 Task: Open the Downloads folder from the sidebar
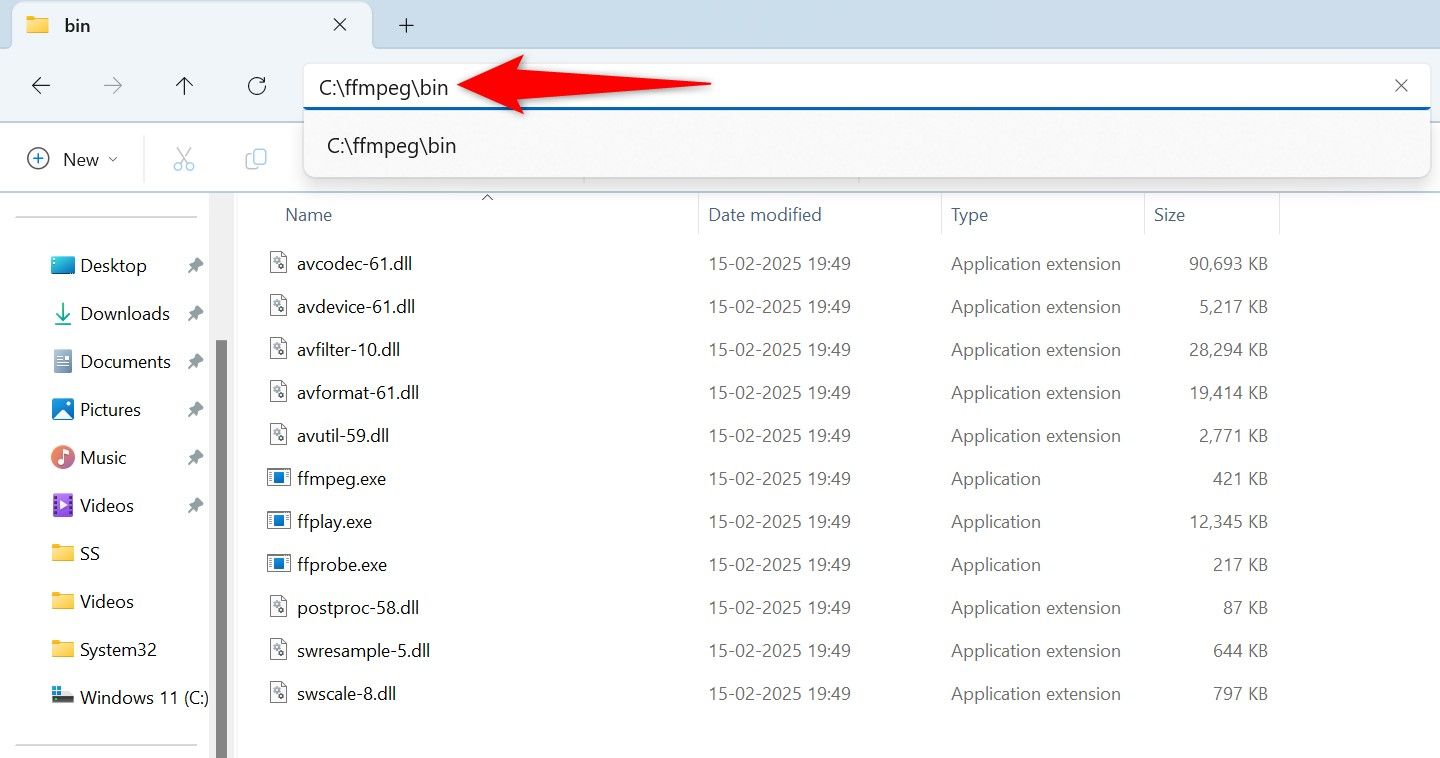[124, 313]
